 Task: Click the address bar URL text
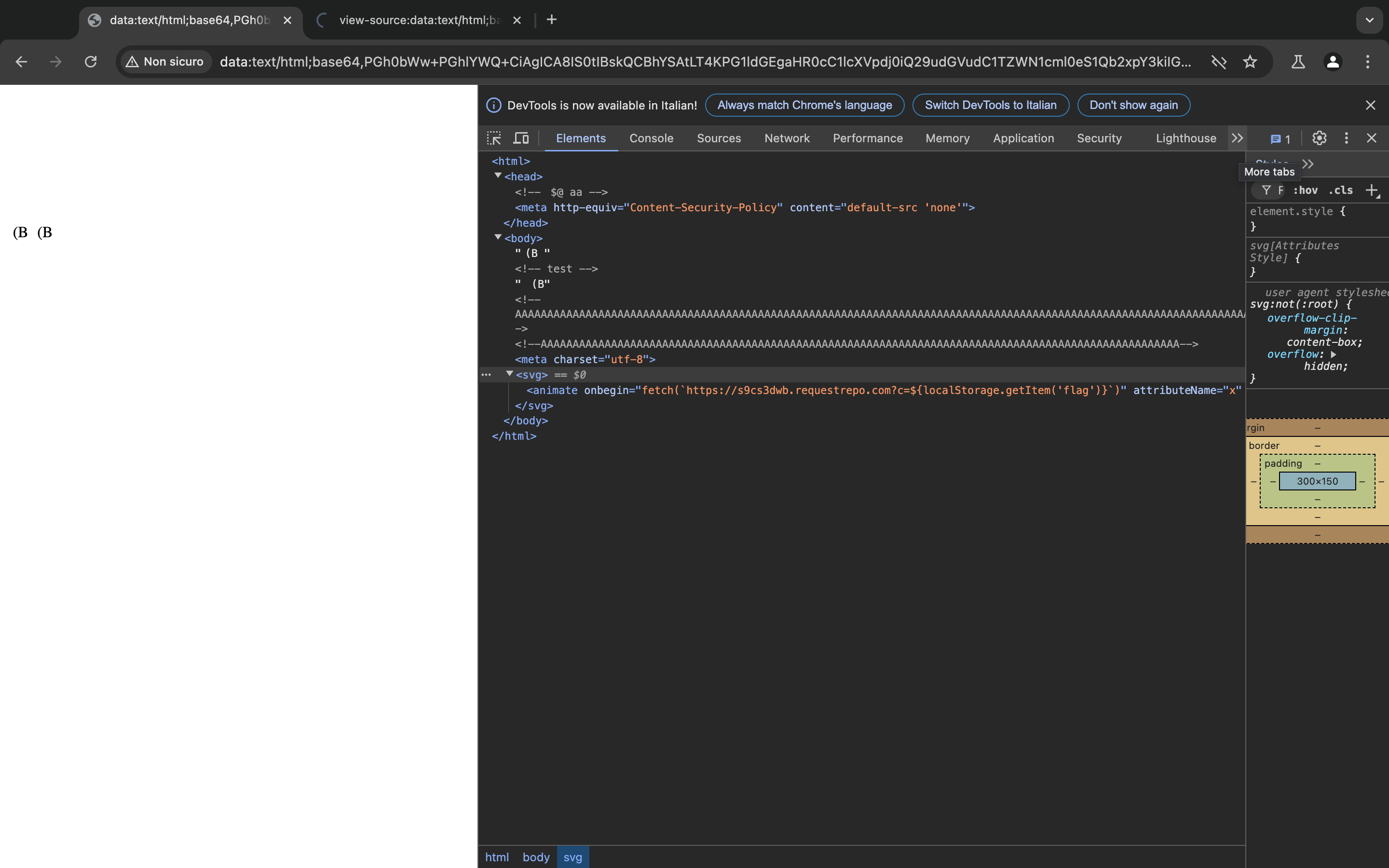pyautogui.click(x=705, y=61)
